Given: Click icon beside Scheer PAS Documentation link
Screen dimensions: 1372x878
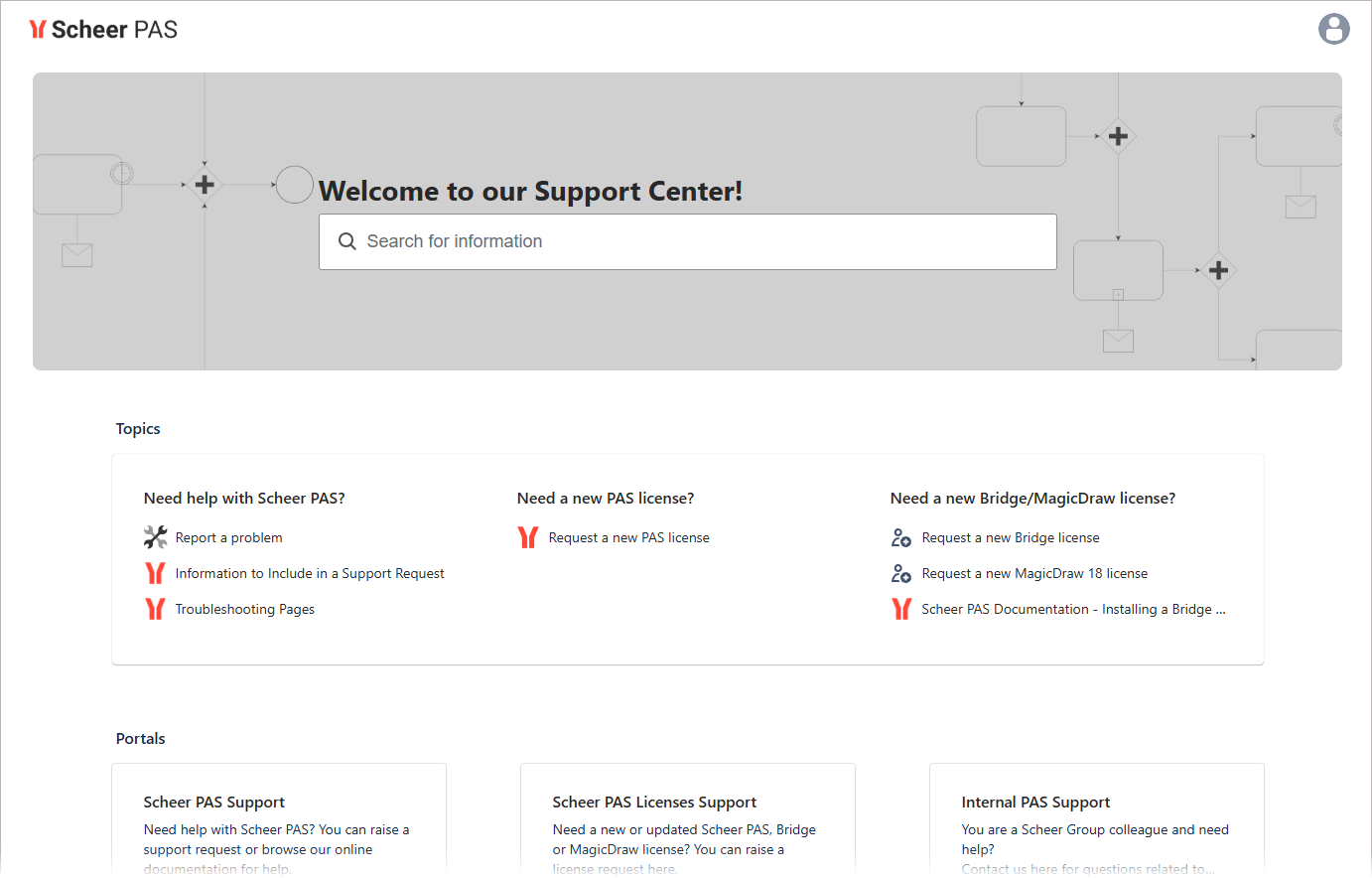Looking at the screenshot, I should tap(901, 609).
